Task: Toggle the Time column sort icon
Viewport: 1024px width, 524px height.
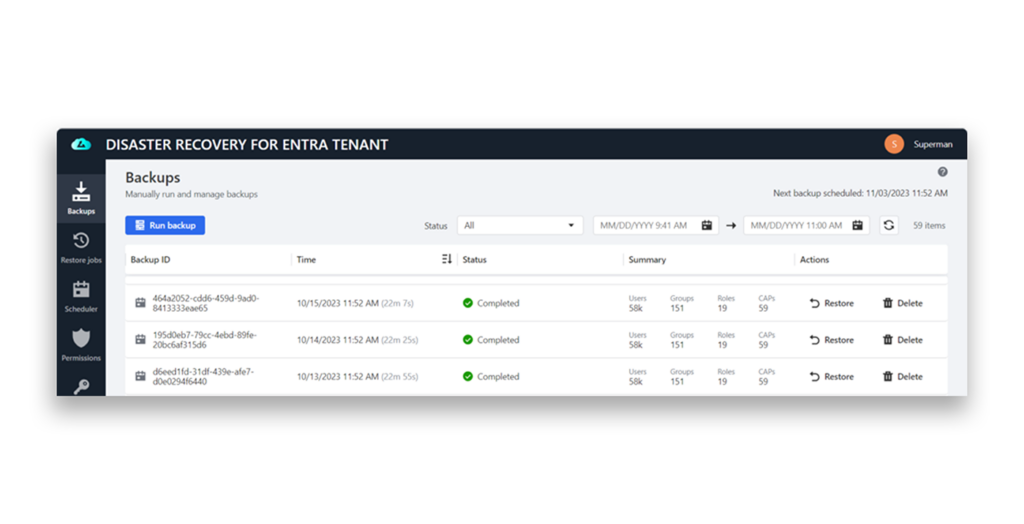Action: pos(446,260)
